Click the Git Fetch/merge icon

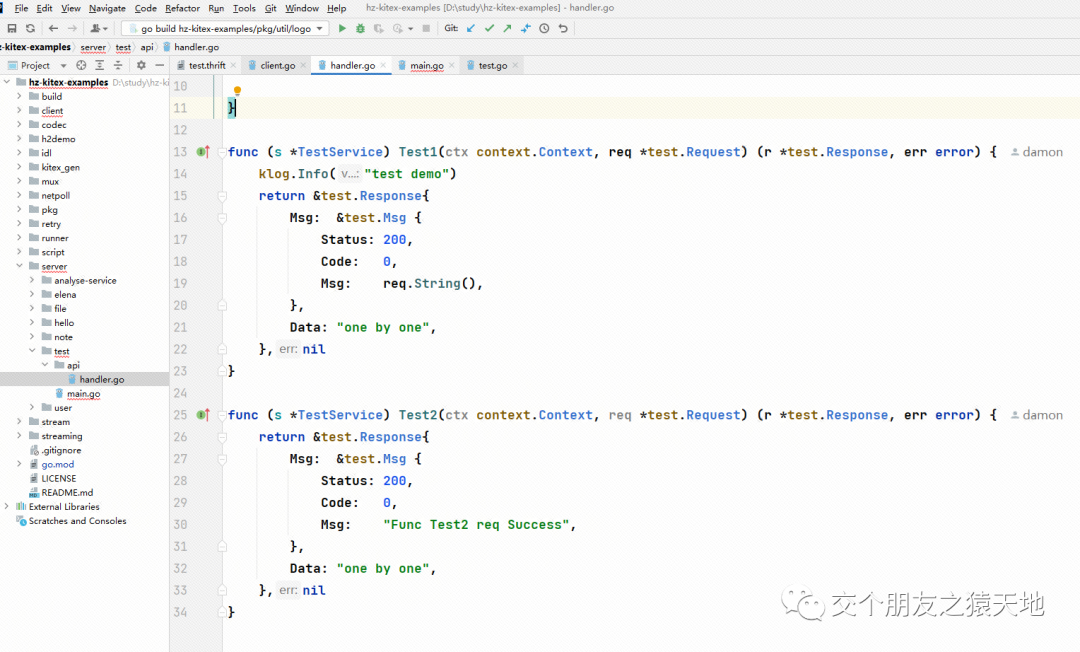coord(526,28)
